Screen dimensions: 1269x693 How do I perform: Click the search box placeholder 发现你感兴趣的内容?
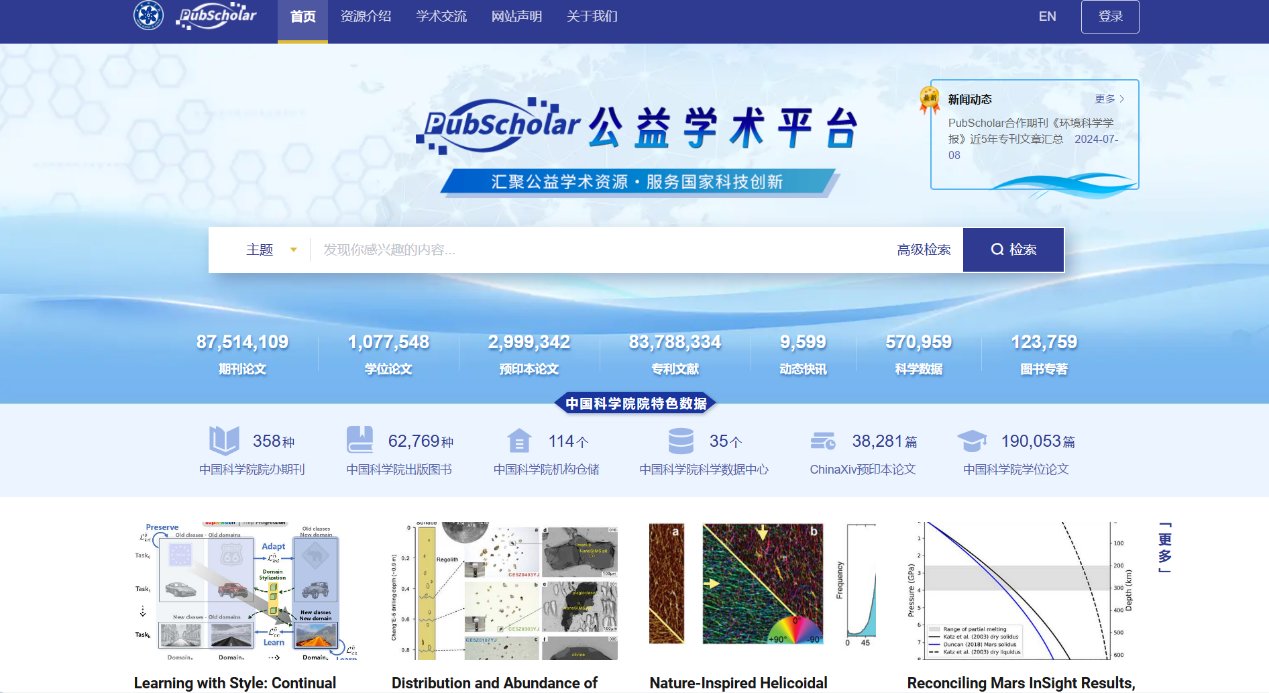click(x=389, y=250)
